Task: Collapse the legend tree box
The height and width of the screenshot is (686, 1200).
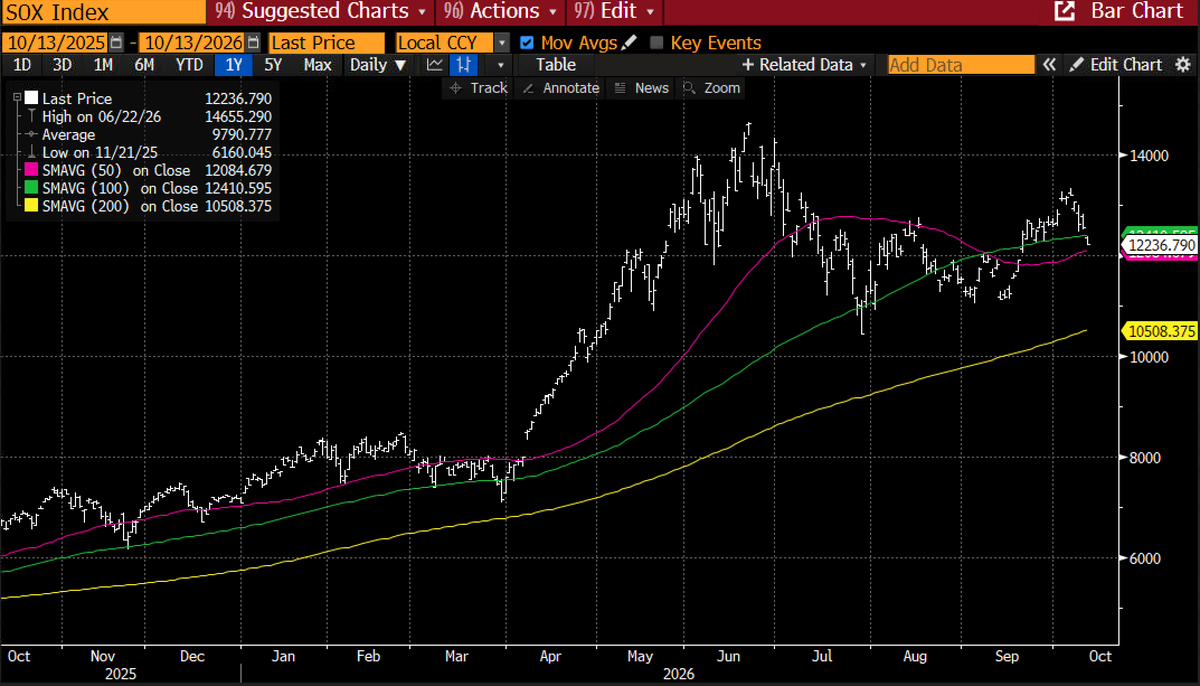Action: [x=18, y=98]
